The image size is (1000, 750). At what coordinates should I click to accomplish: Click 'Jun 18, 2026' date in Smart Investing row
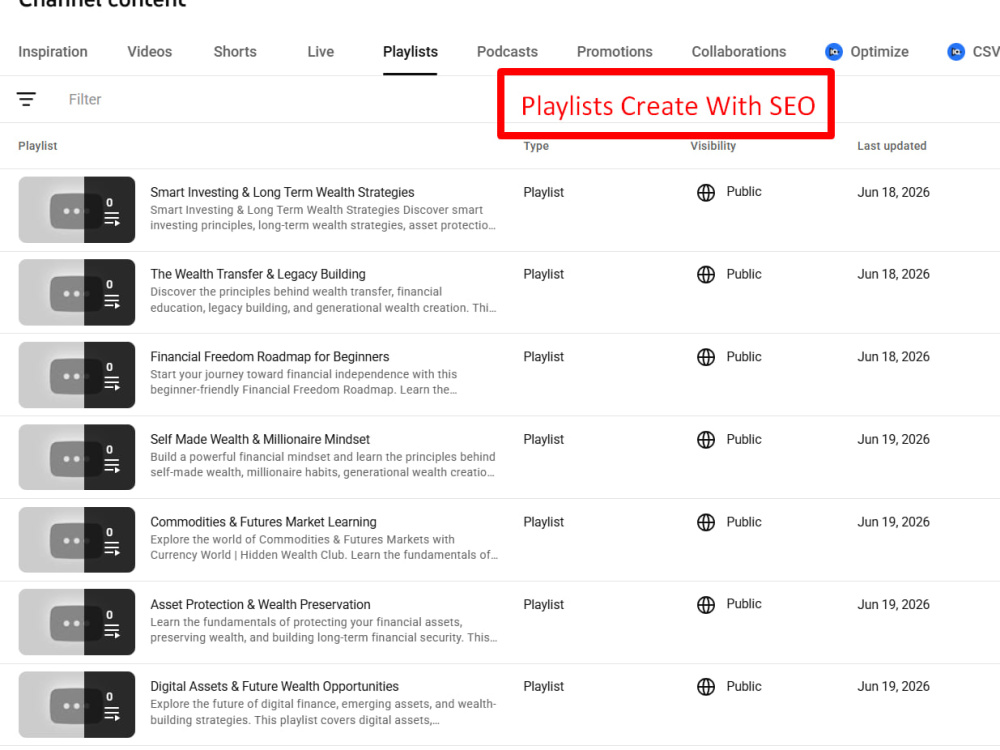[x=893, y=192]
